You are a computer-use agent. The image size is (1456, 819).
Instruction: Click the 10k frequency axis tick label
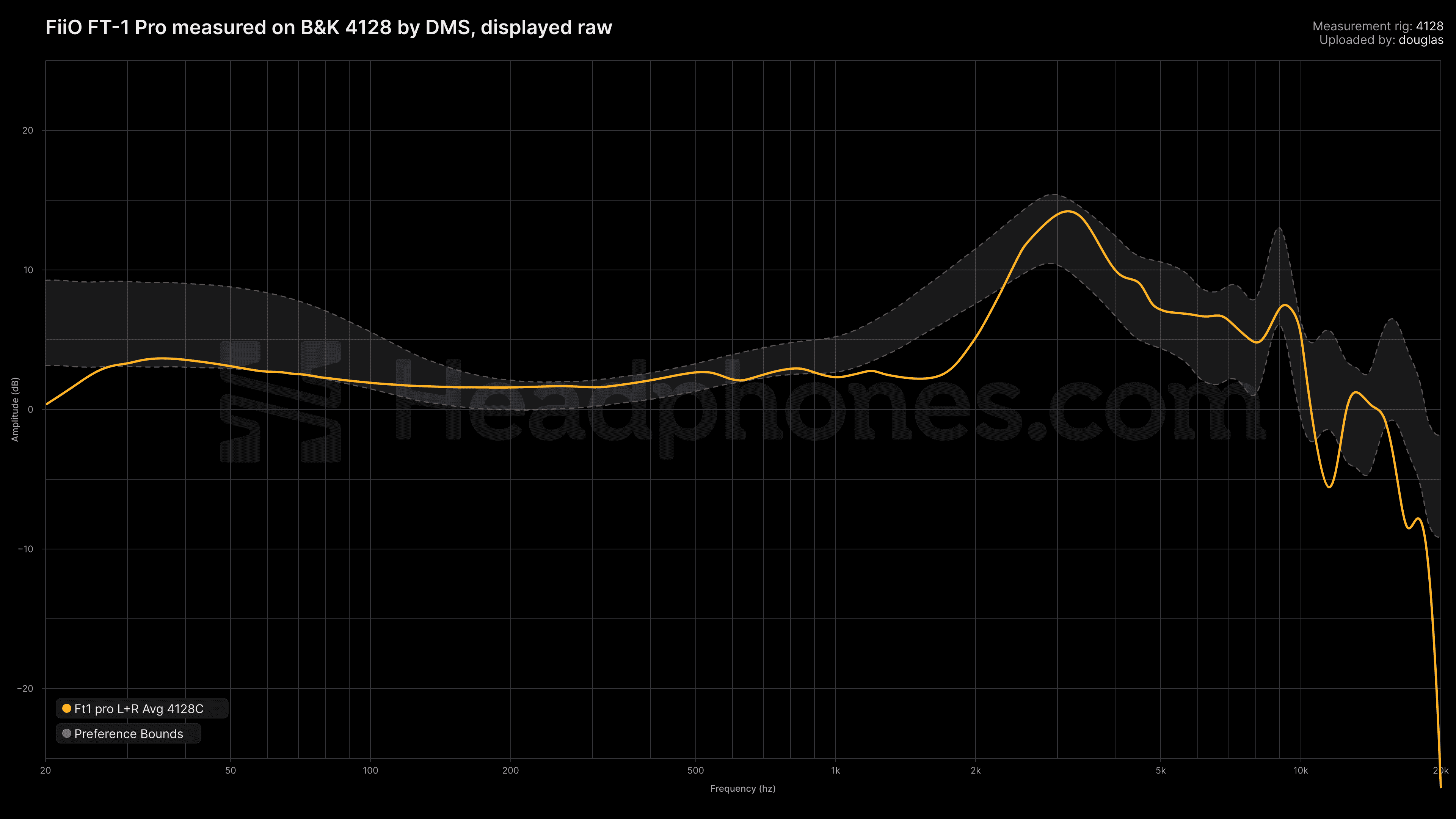tap(1301, 770)
